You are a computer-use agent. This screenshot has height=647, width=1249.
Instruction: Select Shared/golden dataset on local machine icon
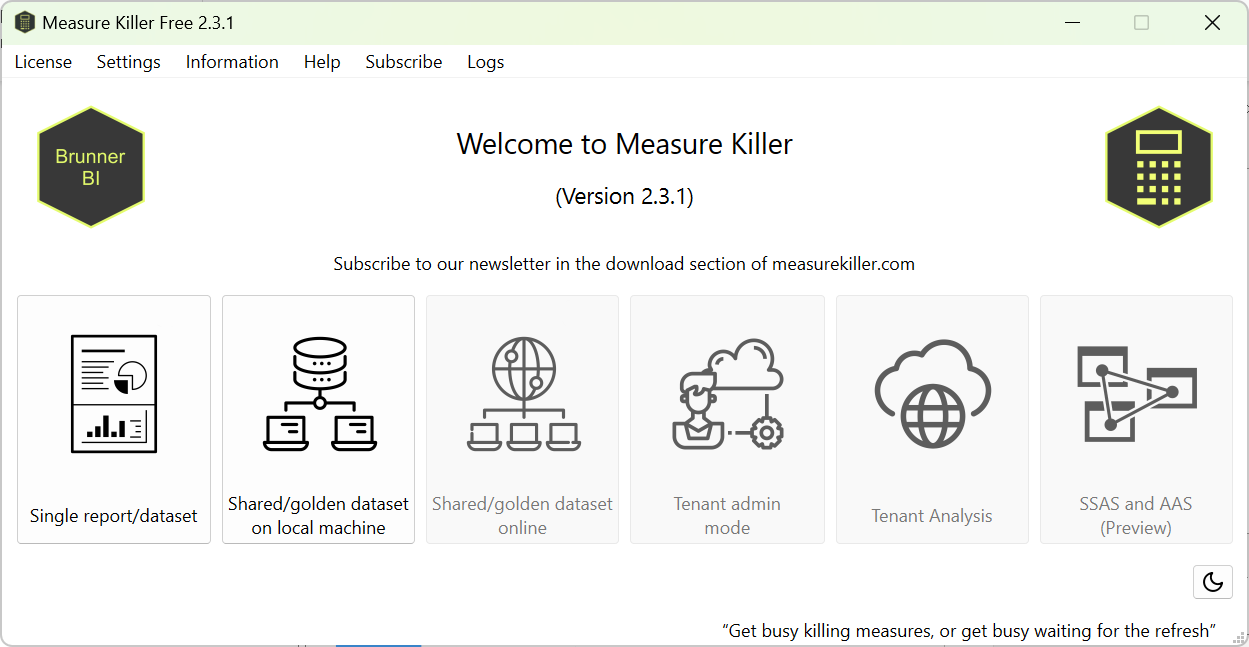(319, 393)
